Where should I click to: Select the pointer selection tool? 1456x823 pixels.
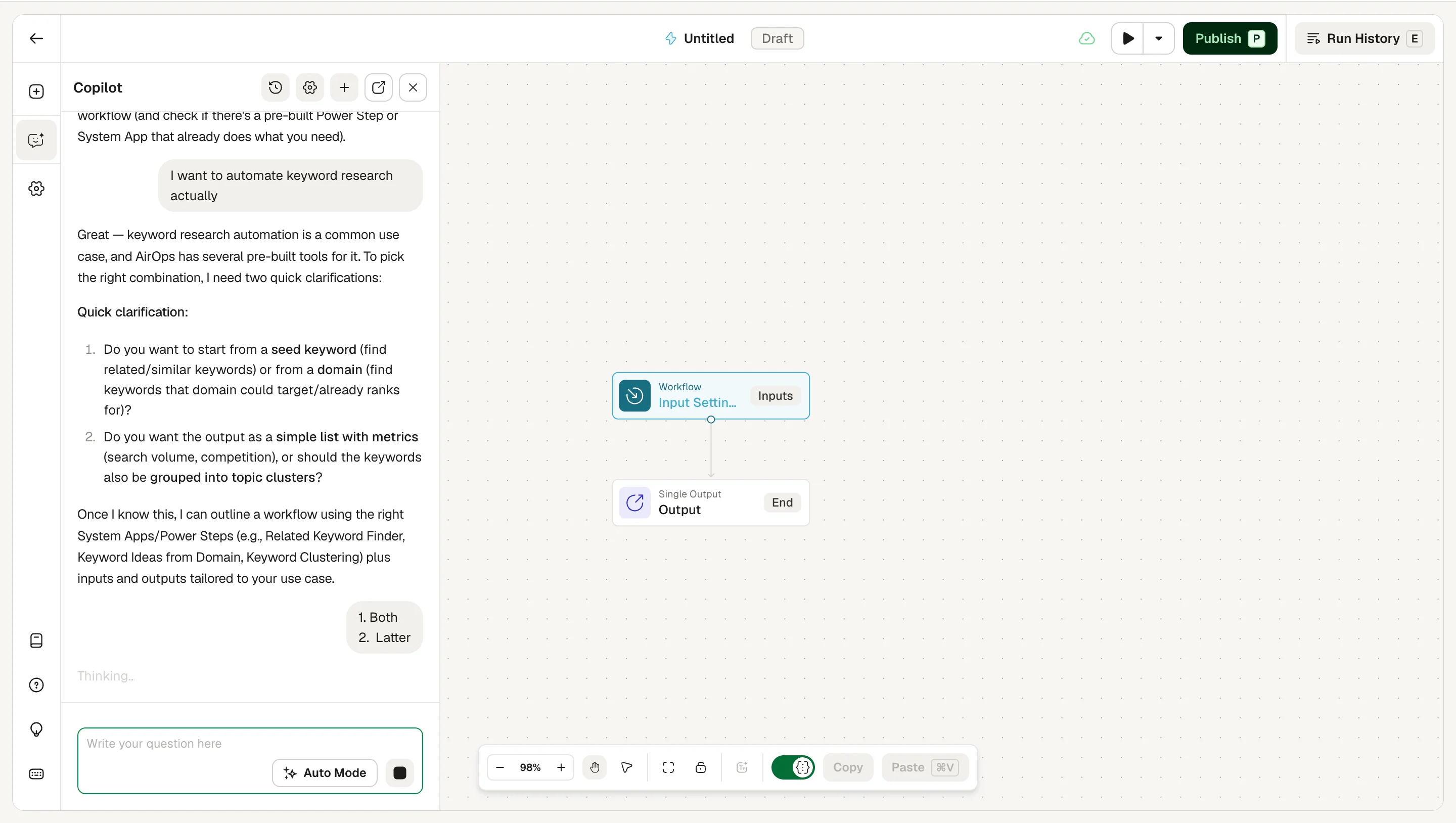pyautogui.click(x=626, y=767)
